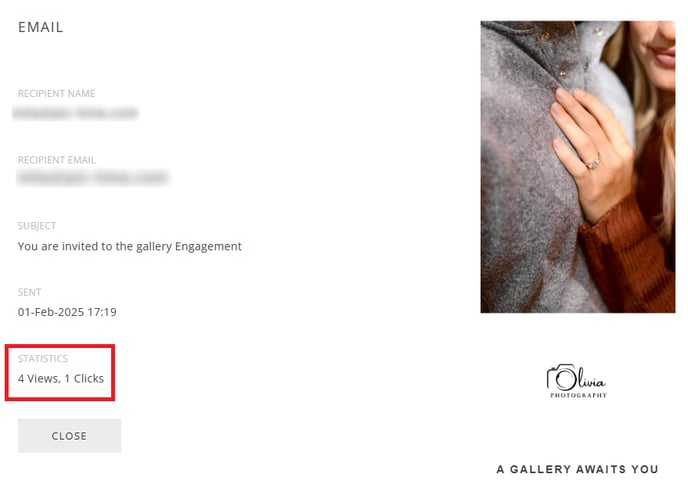Select the 01-Feb-2025 17:19 sent timestamp

tap(67, 312)
